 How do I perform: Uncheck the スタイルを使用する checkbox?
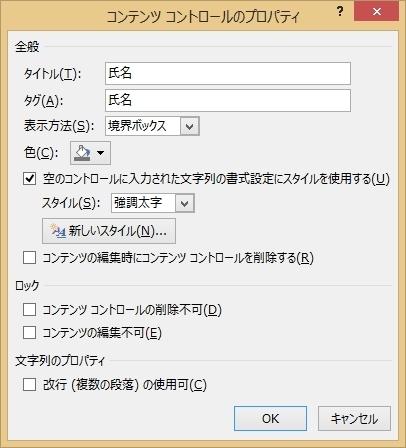pos(30,179)
